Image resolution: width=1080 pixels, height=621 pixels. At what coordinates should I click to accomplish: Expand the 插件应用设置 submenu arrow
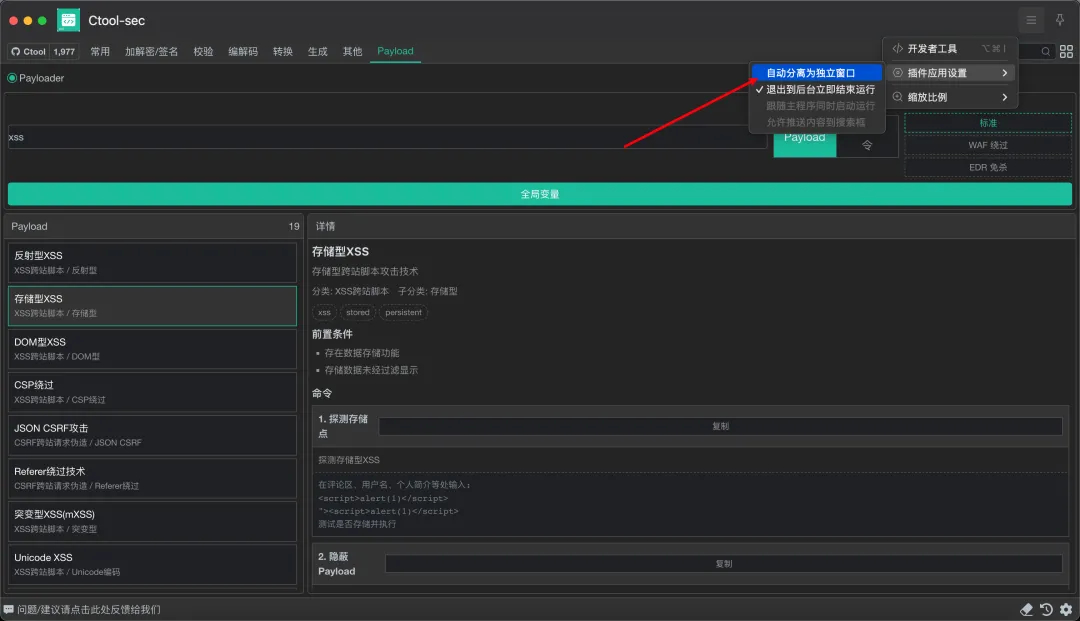1005,73
